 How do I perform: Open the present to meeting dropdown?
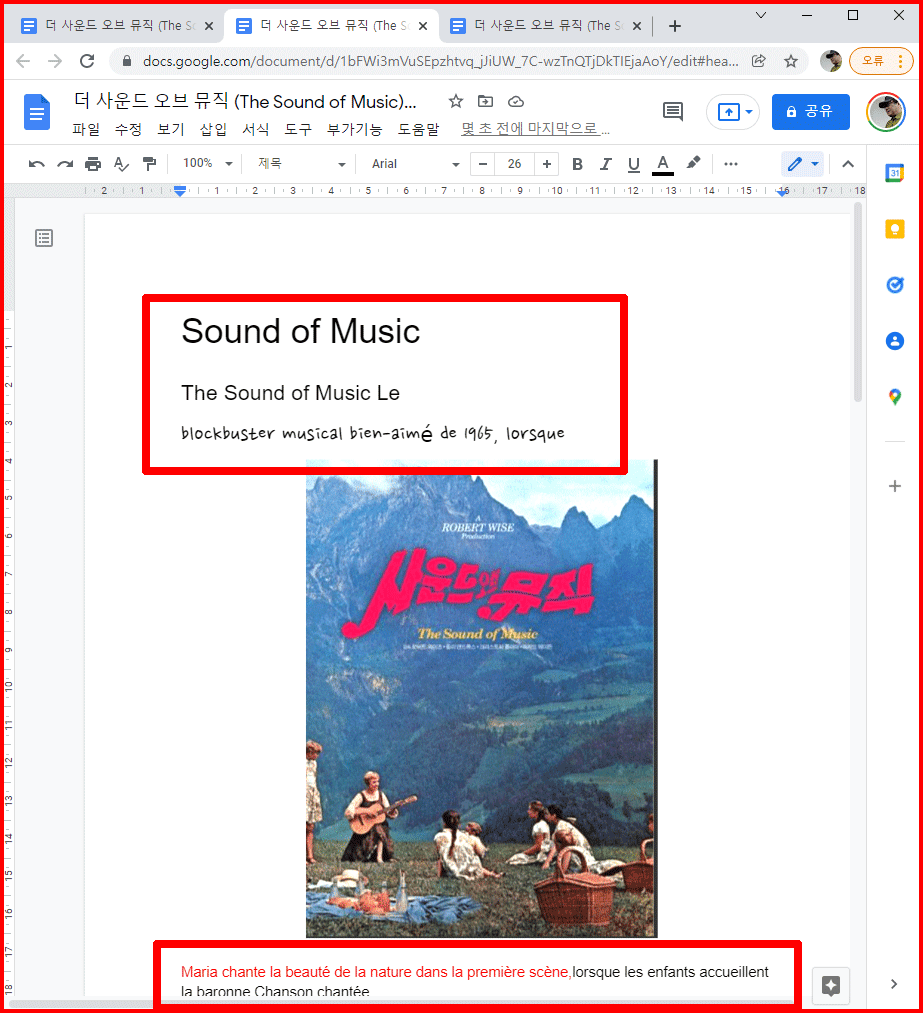pyautogui.click(x=733, y=112)
